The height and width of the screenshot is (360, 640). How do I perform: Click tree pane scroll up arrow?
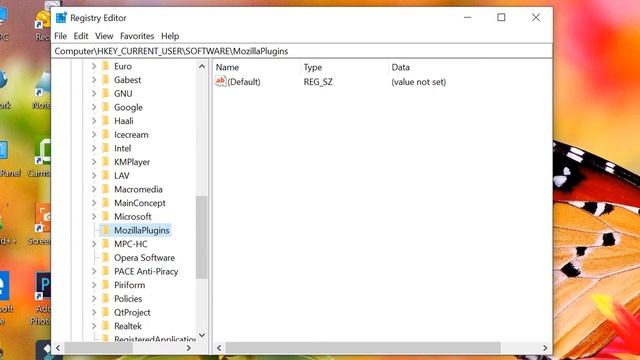pyautogui.click(x=202, y=66)
